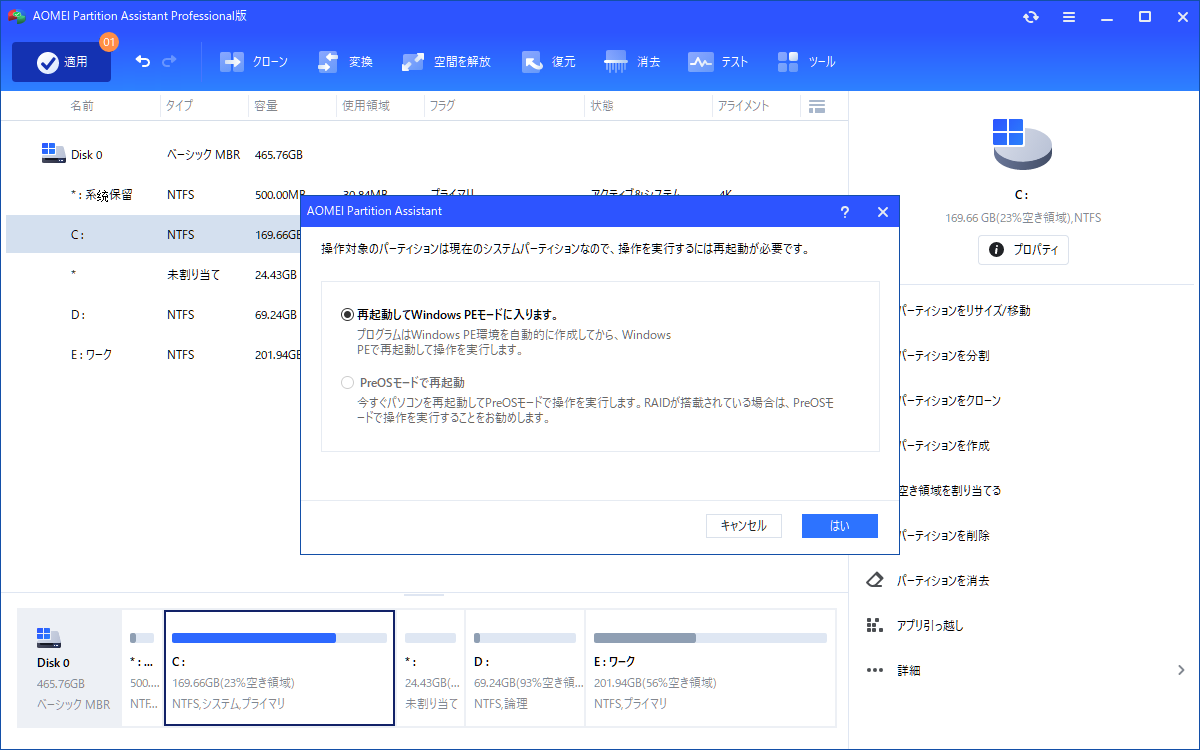The height and width of the screenshot is (750, 1200).
Task: Open the hamburger menu in title bar
Action: [x=1069, y=17]
